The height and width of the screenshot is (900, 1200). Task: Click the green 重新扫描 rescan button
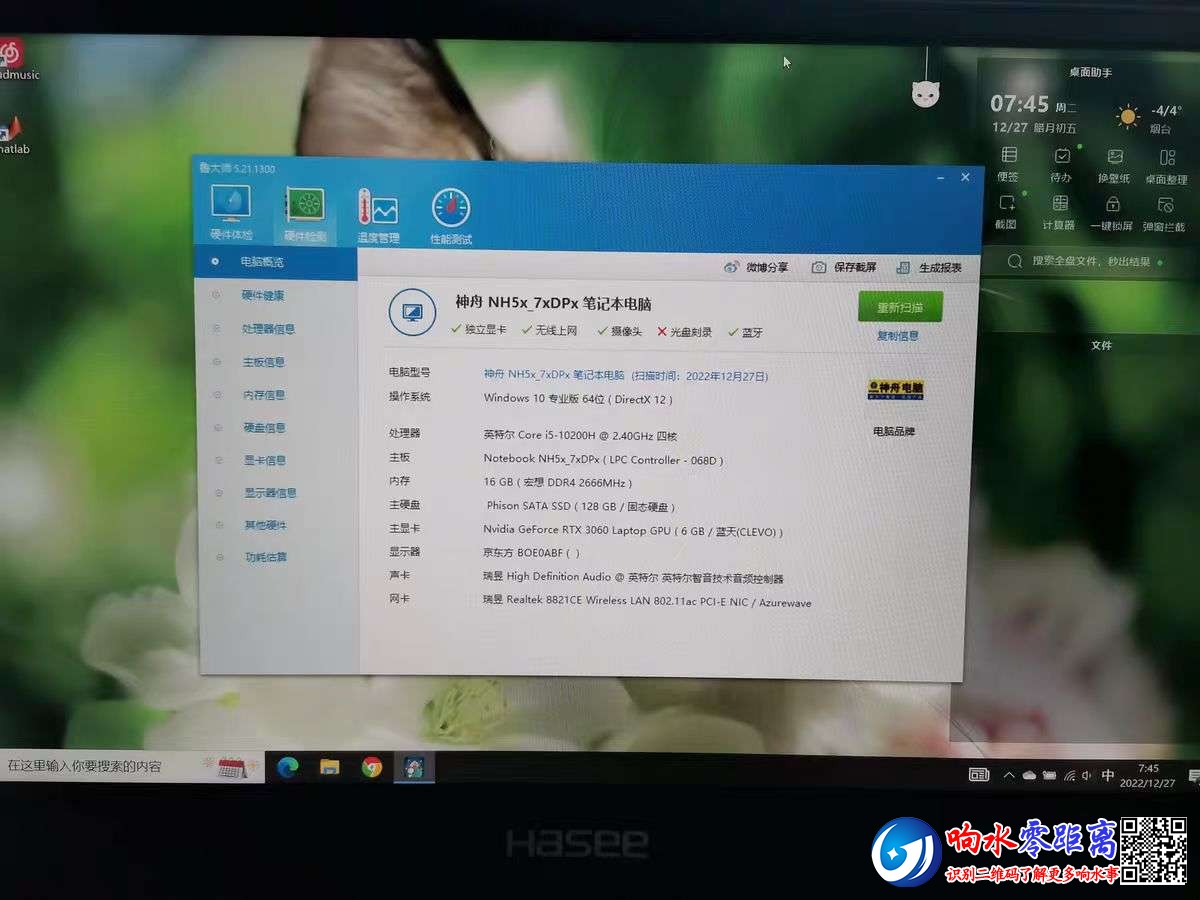(900, 307)
